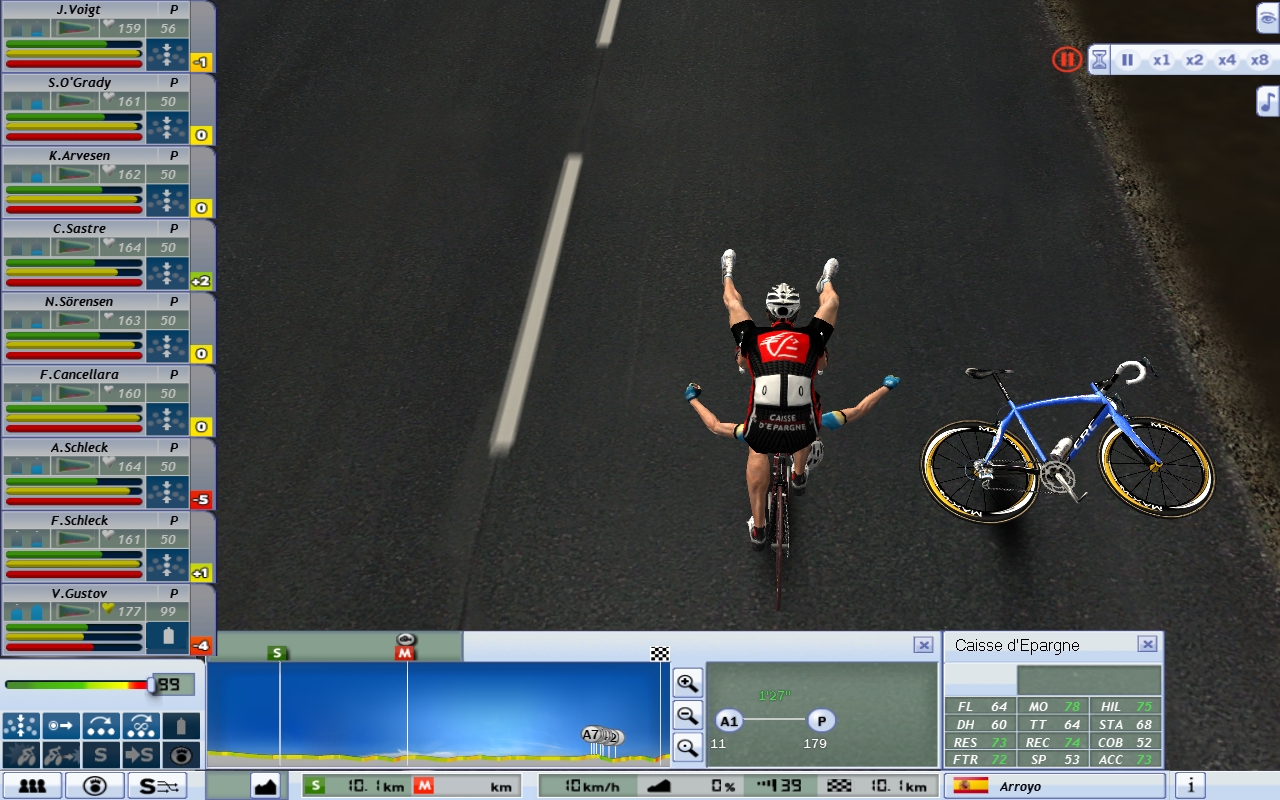Click the A1 group marker

(729, 721)
